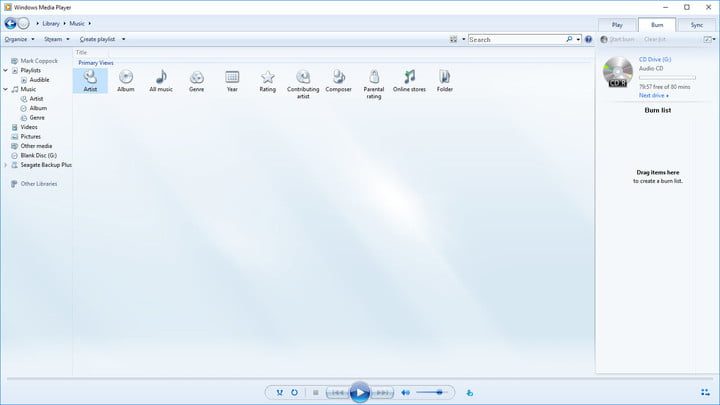Open the Organize dropdown menu
The height and width of the screenshot is (405, 720).
pos(19,39)
